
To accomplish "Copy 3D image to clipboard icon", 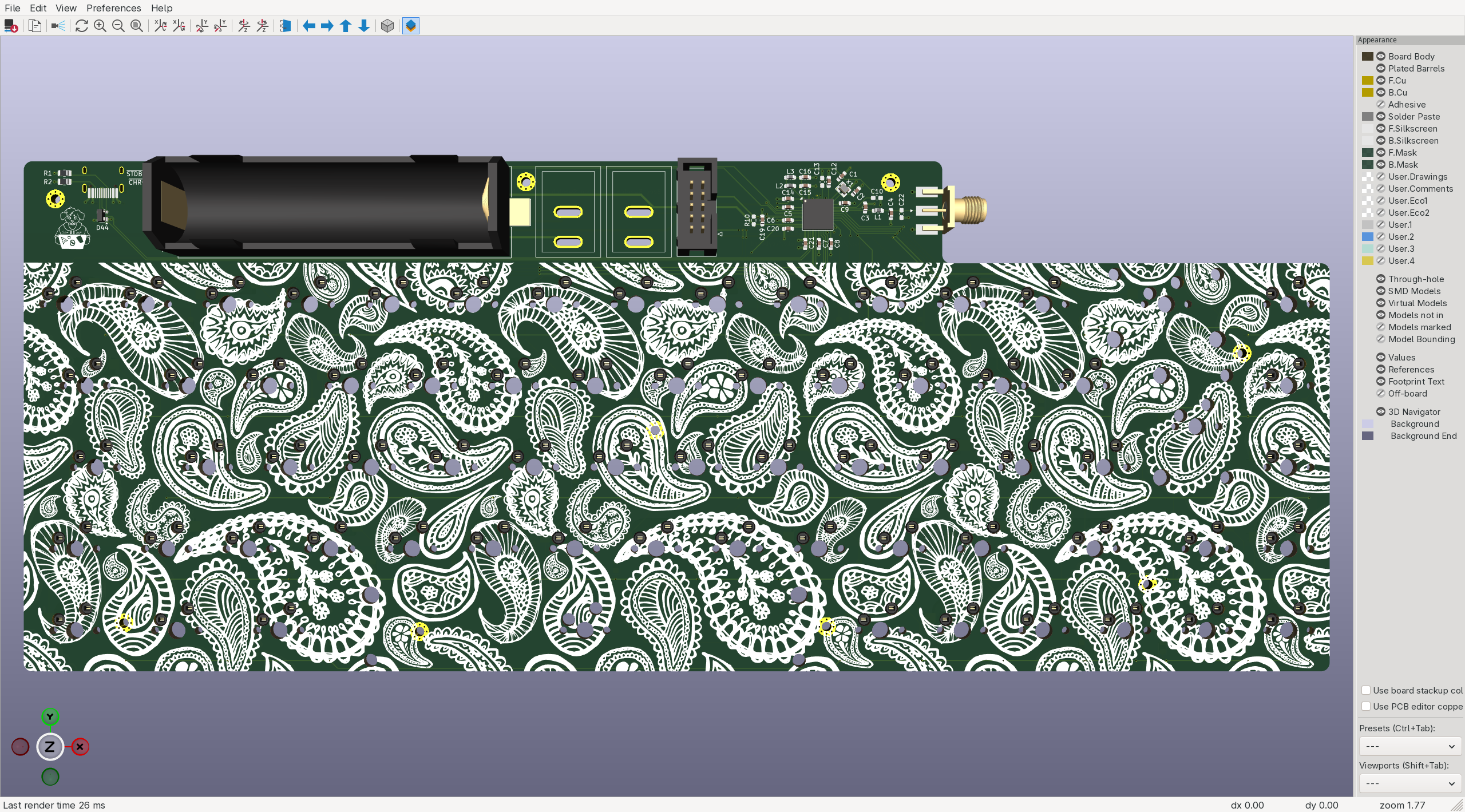I will click(x=35, y=26).
